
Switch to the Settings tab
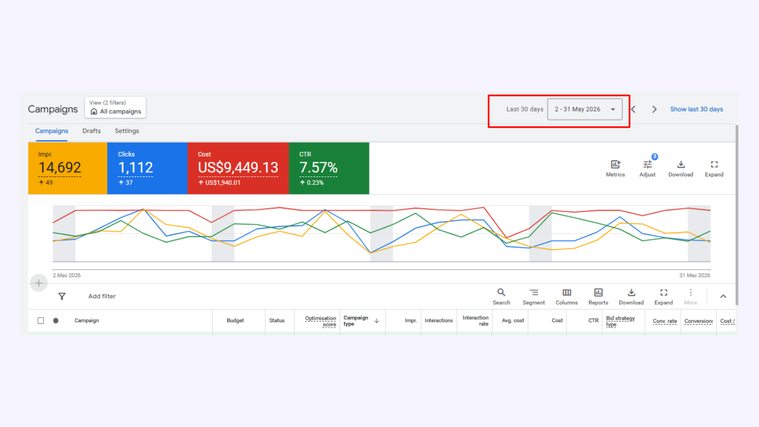(127, 131)
